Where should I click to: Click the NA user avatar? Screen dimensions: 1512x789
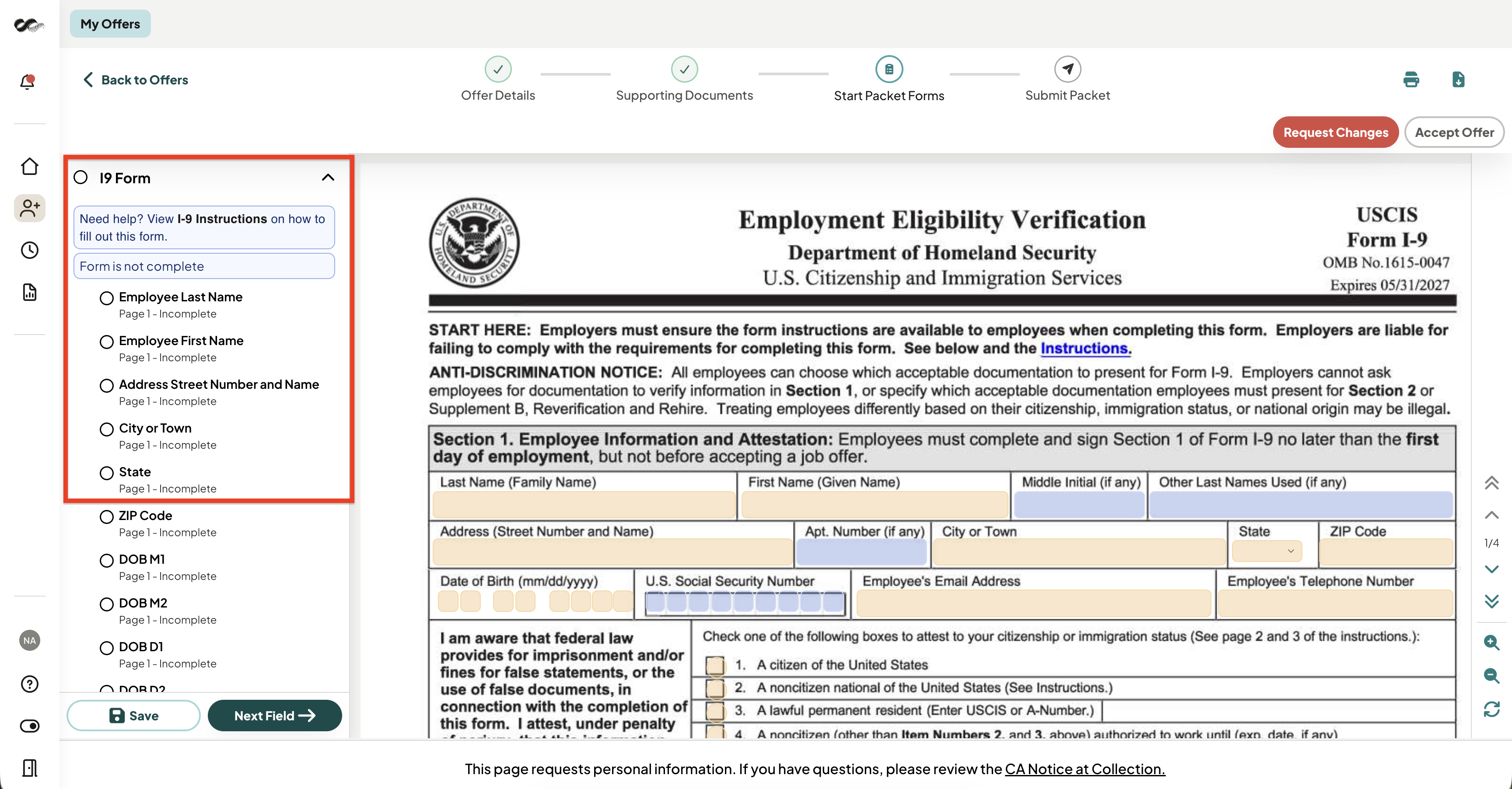(29, 641)
